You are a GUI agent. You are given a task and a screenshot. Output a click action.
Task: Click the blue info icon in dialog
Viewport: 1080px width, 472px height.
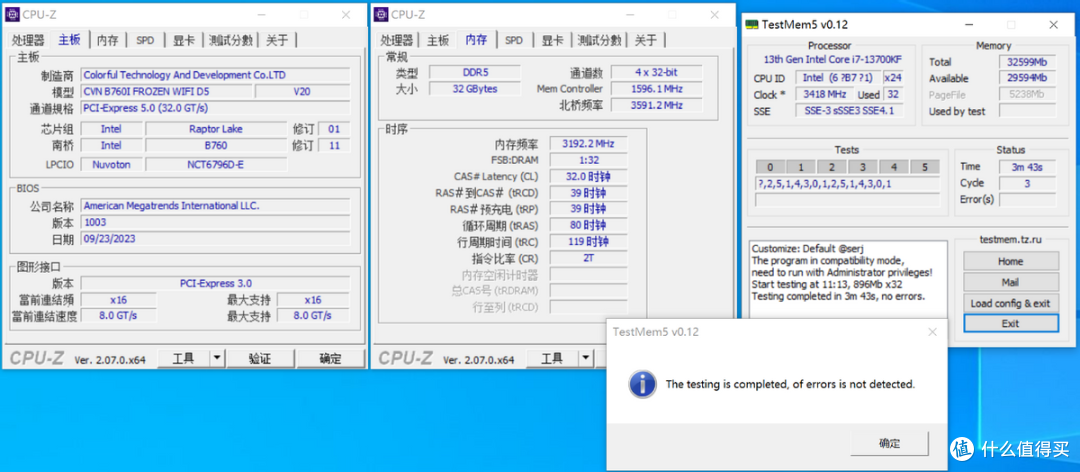tap(642, 384)
